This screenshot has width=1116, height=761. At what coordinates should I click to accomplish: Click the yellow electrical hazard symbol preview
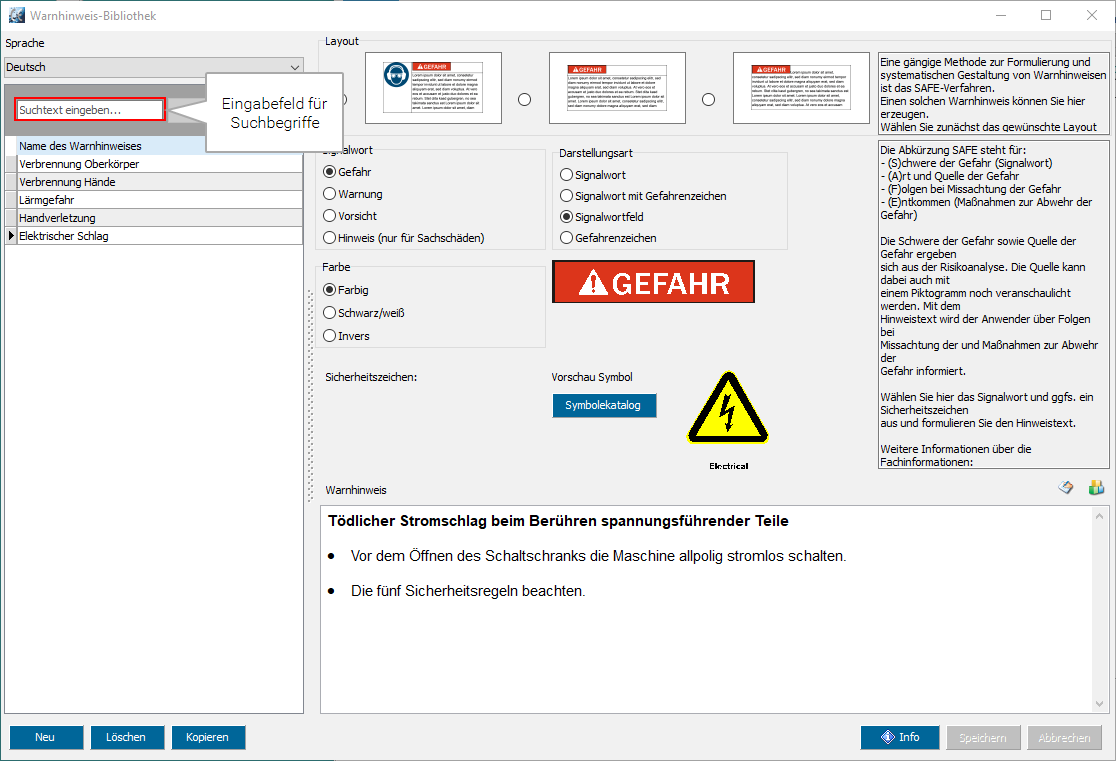pyautogui.click(x=728, y=409)
